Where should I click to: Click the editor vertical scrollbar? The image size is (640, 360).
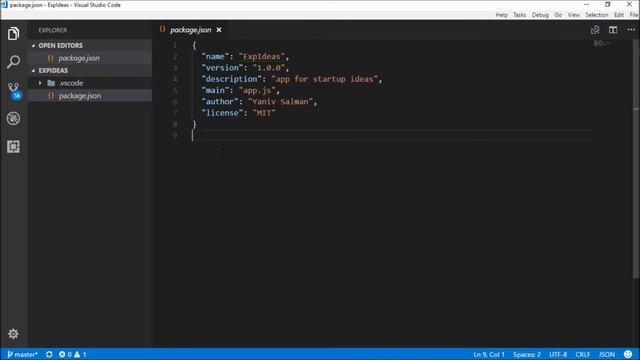tap(636, 159)
